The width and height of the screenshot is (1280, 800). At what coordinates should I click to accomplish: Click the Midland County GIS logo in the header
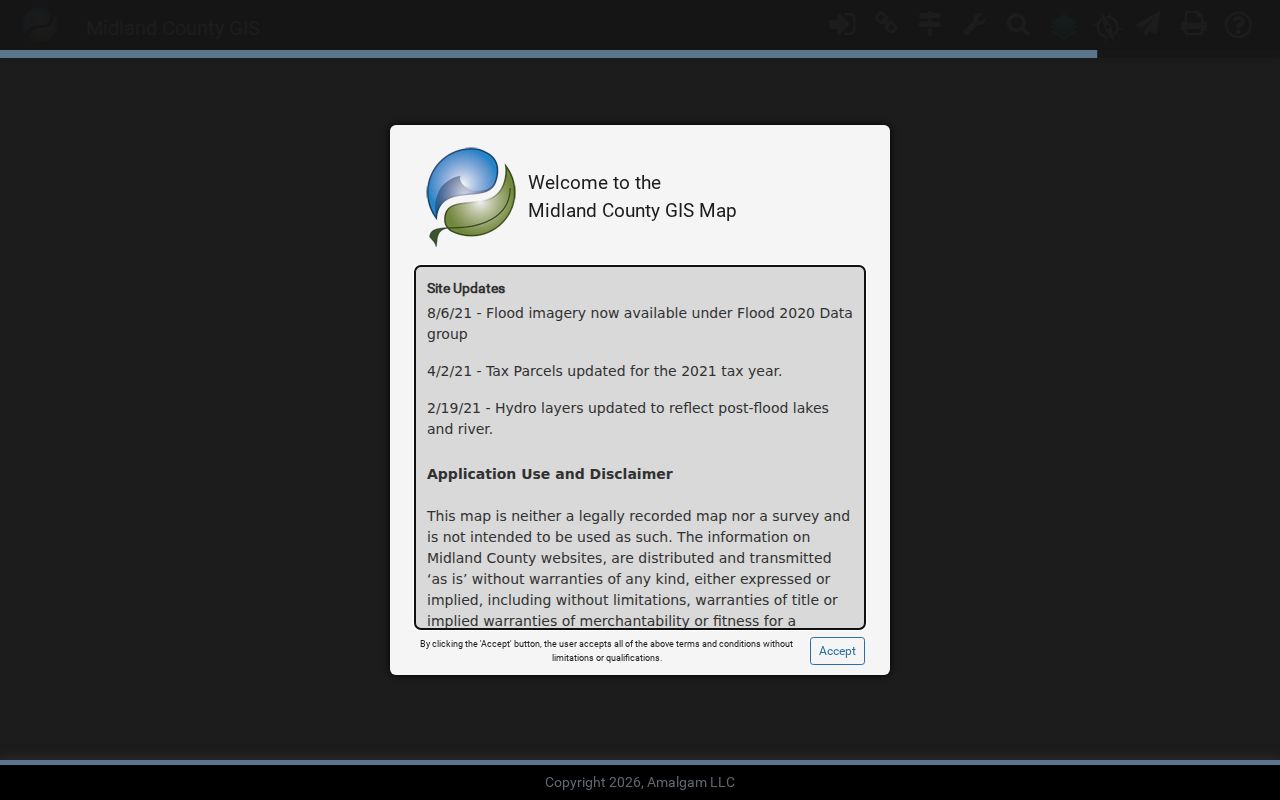pyautogui.click(x=40, y=25)
